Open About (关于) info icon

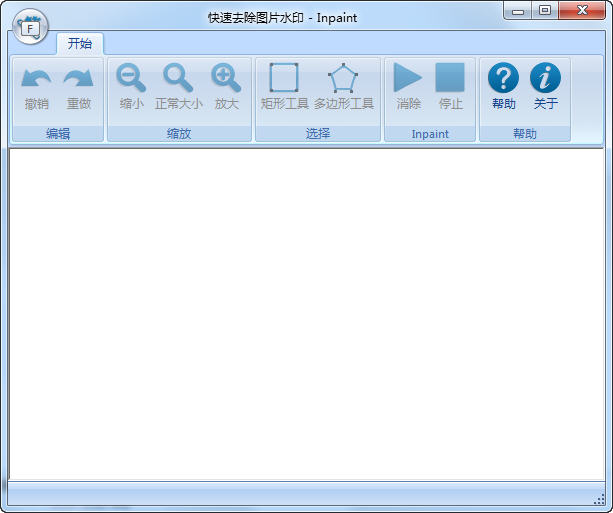coord(545,77)
